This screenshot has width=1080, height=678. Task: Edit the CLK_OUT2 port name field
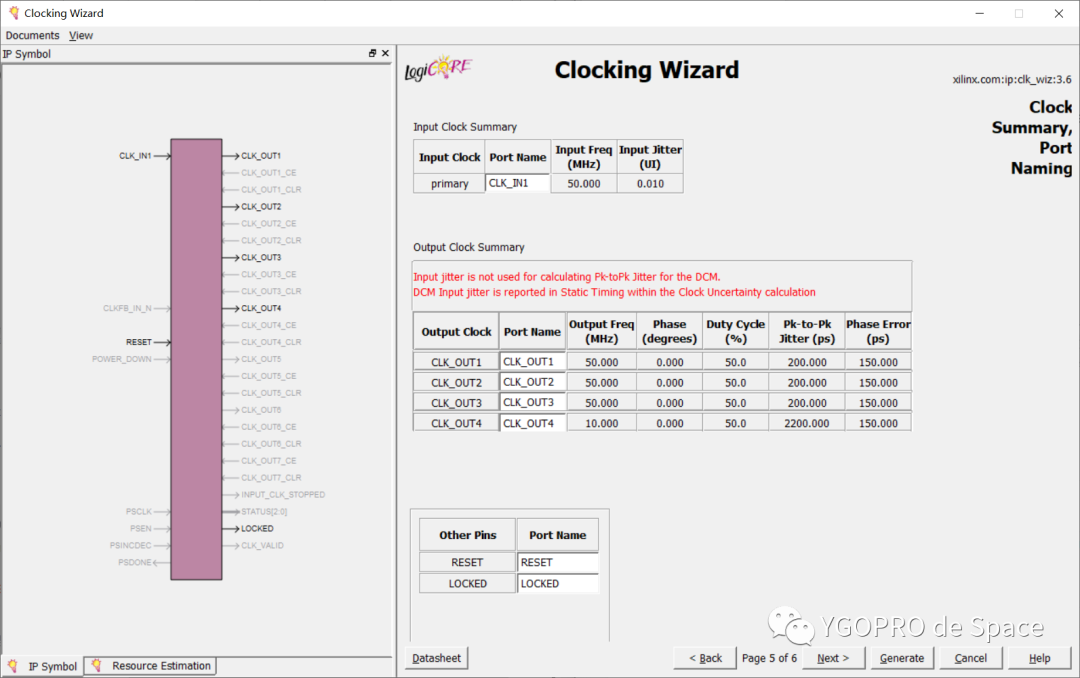tap(532, 382)
